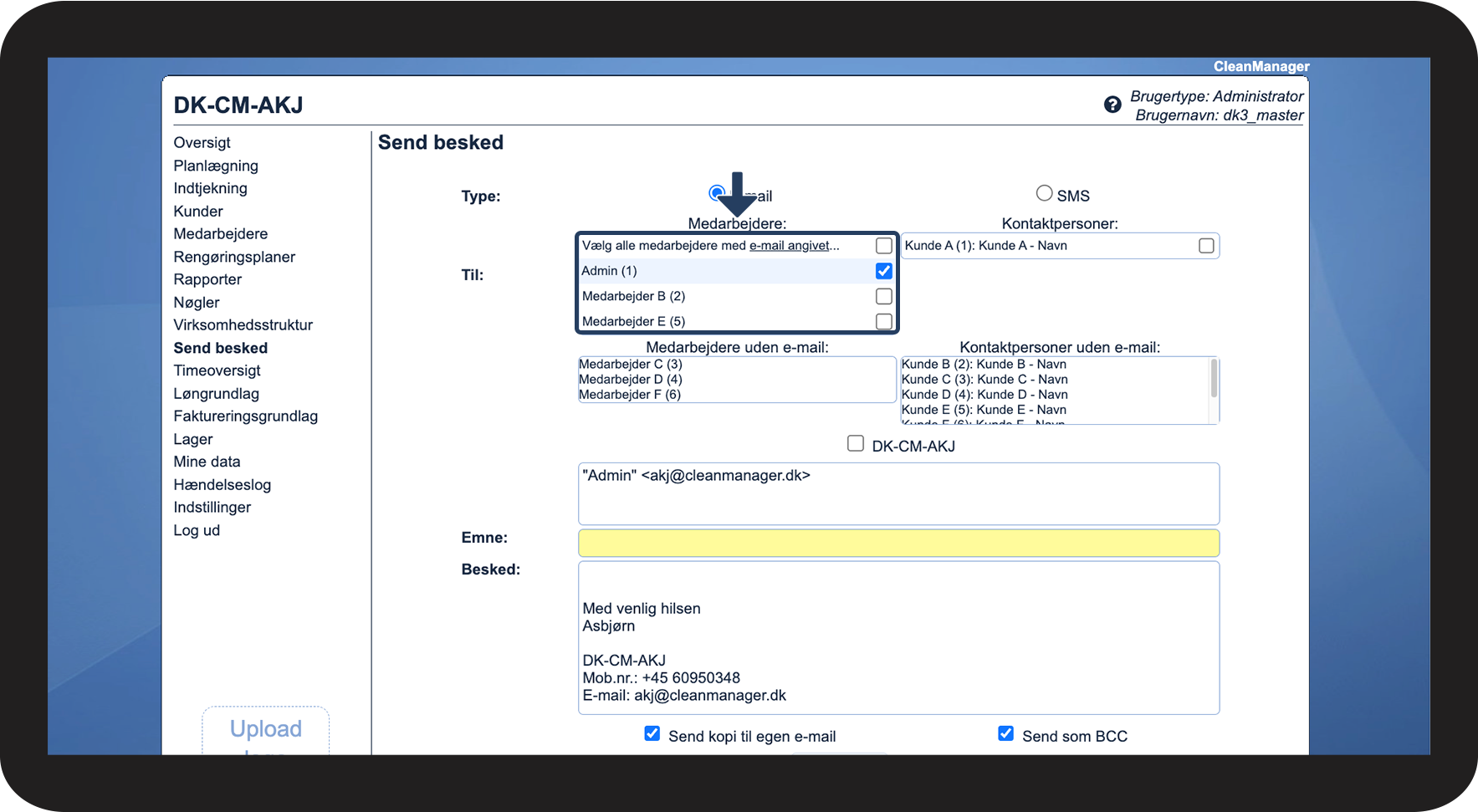Open Indstillinger from the sidebar

[212, 508]
